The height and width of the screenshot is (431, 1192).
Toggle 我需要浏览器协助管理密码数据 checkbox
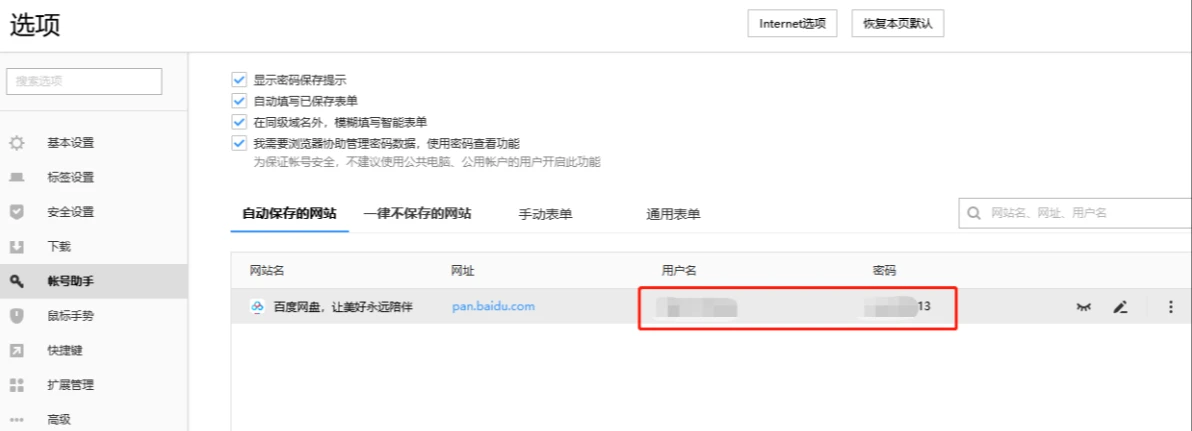tap(239, 143)
